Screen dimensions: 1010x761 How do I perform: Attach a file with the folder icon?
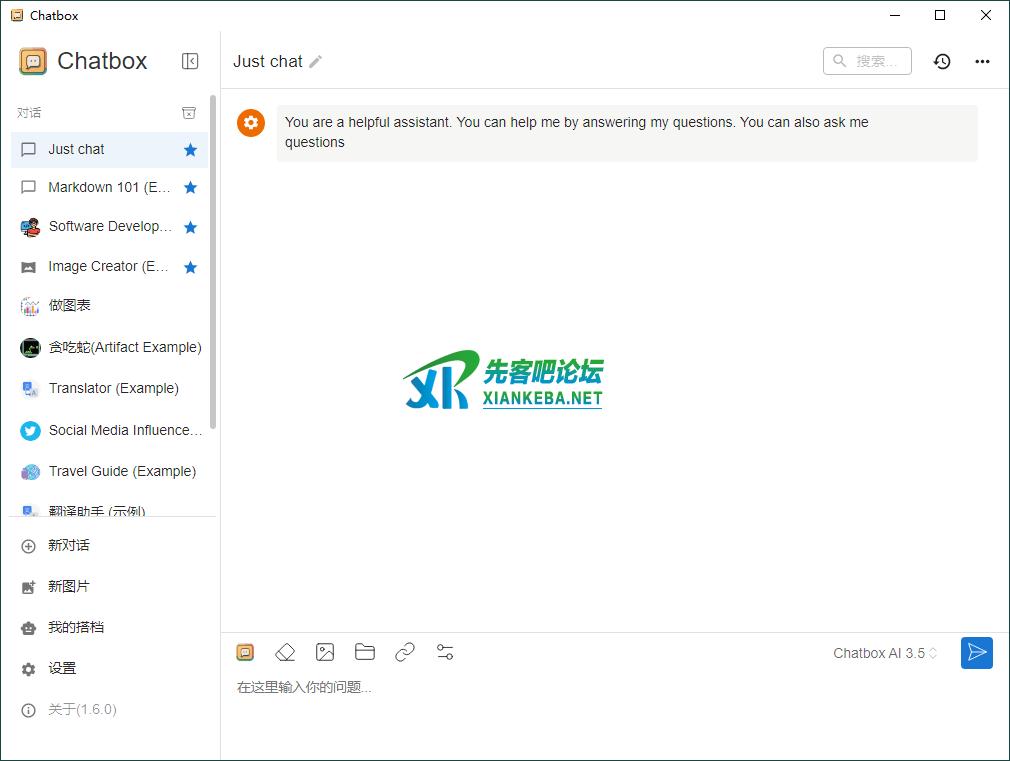(x=365, y=652)
